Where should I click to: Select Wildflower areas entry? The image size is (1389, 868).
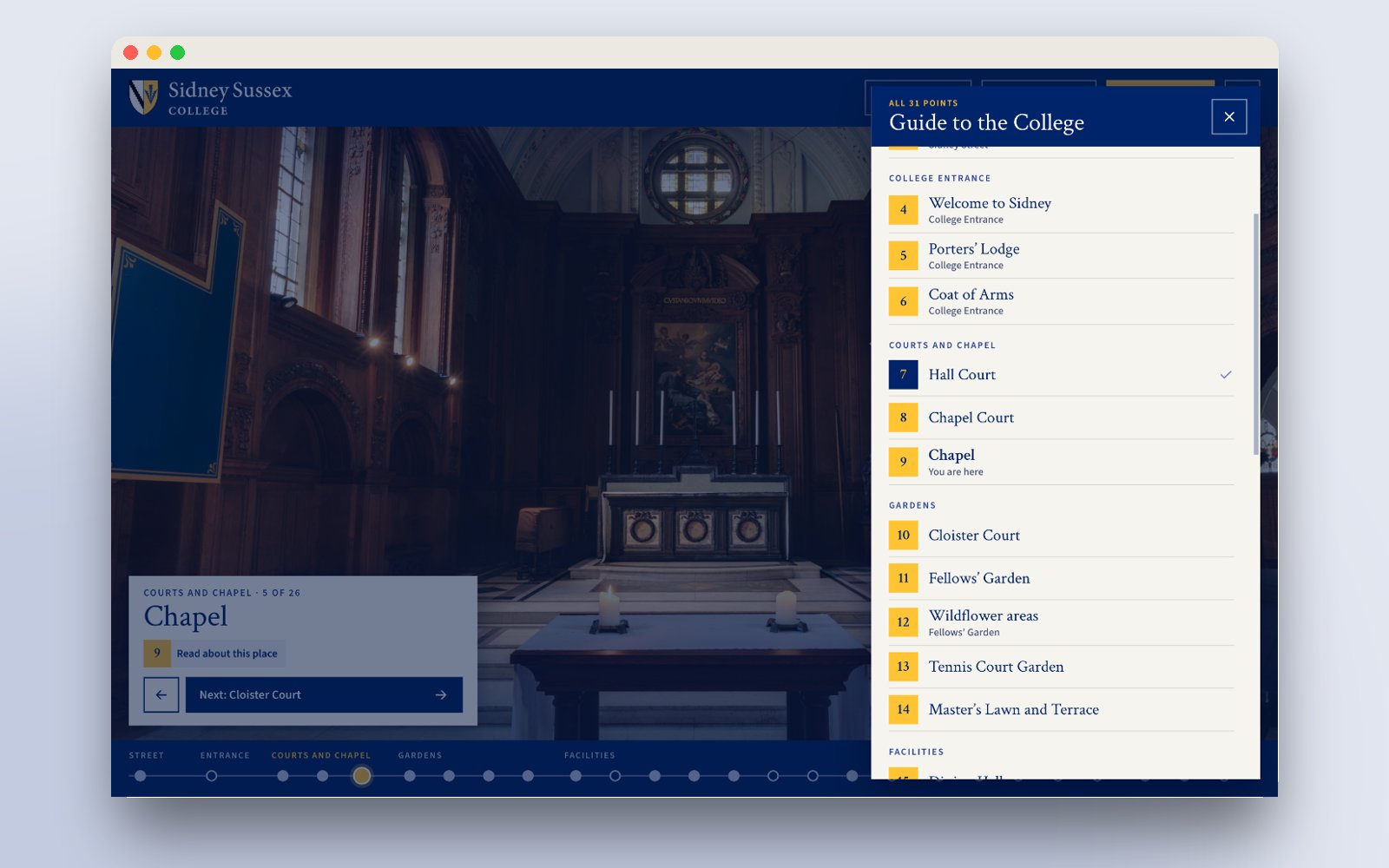[x=1061, y=622]
